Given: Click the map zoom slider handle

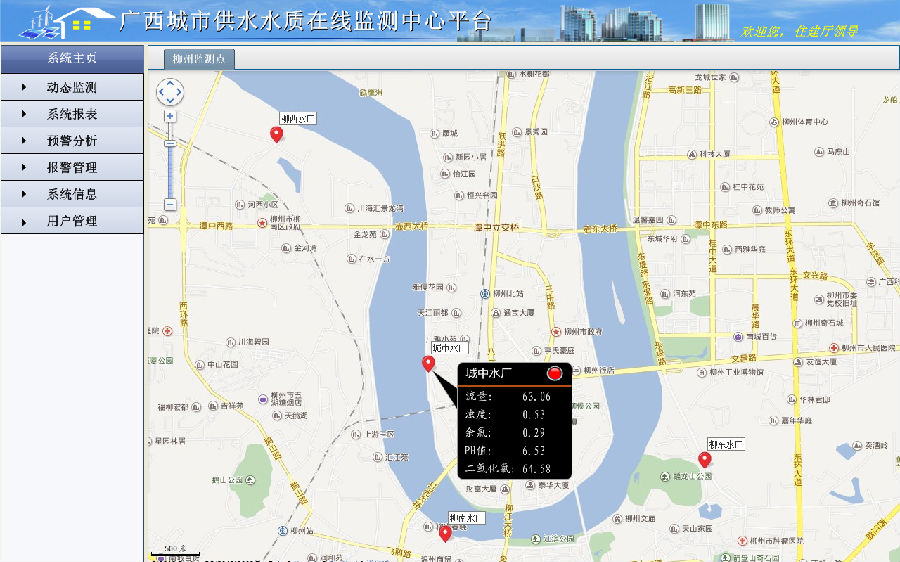Looking at the screenshot, I should click(170, 143).
